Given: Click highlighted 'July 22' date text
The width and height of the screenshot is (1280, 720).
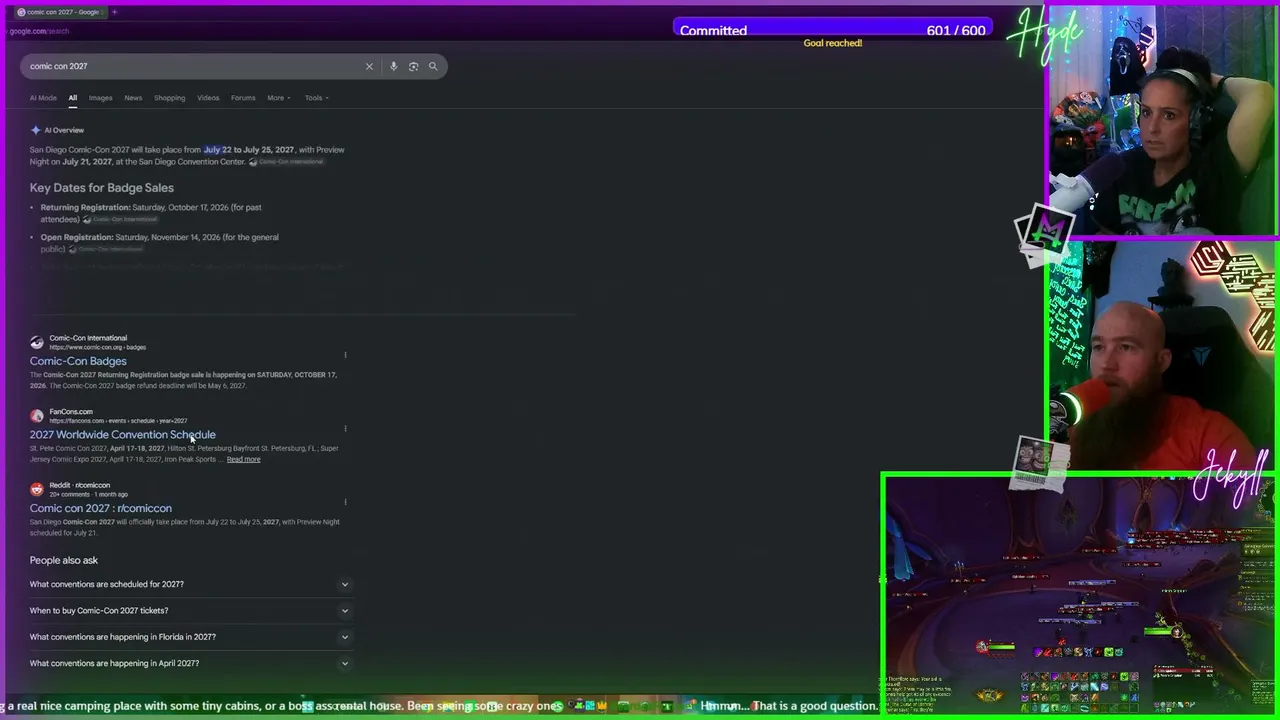Looking at the screenshot, I should [217, 150].
